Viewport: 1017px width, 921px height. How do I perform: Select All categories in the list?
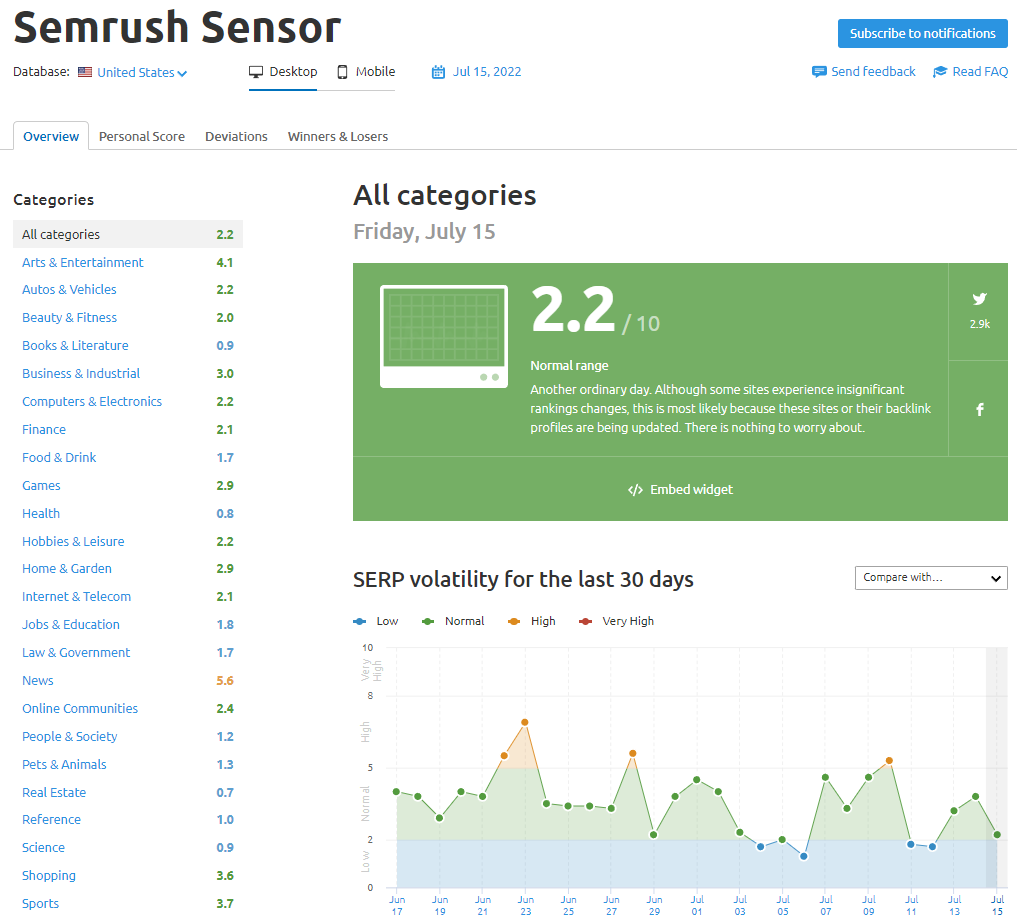click(128, 234)
